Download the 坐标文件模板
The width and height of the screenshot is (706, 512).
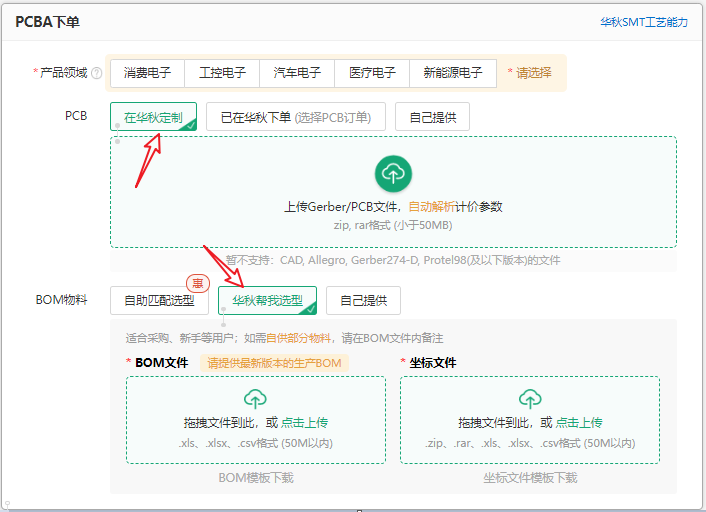click(x=530, y=478)
